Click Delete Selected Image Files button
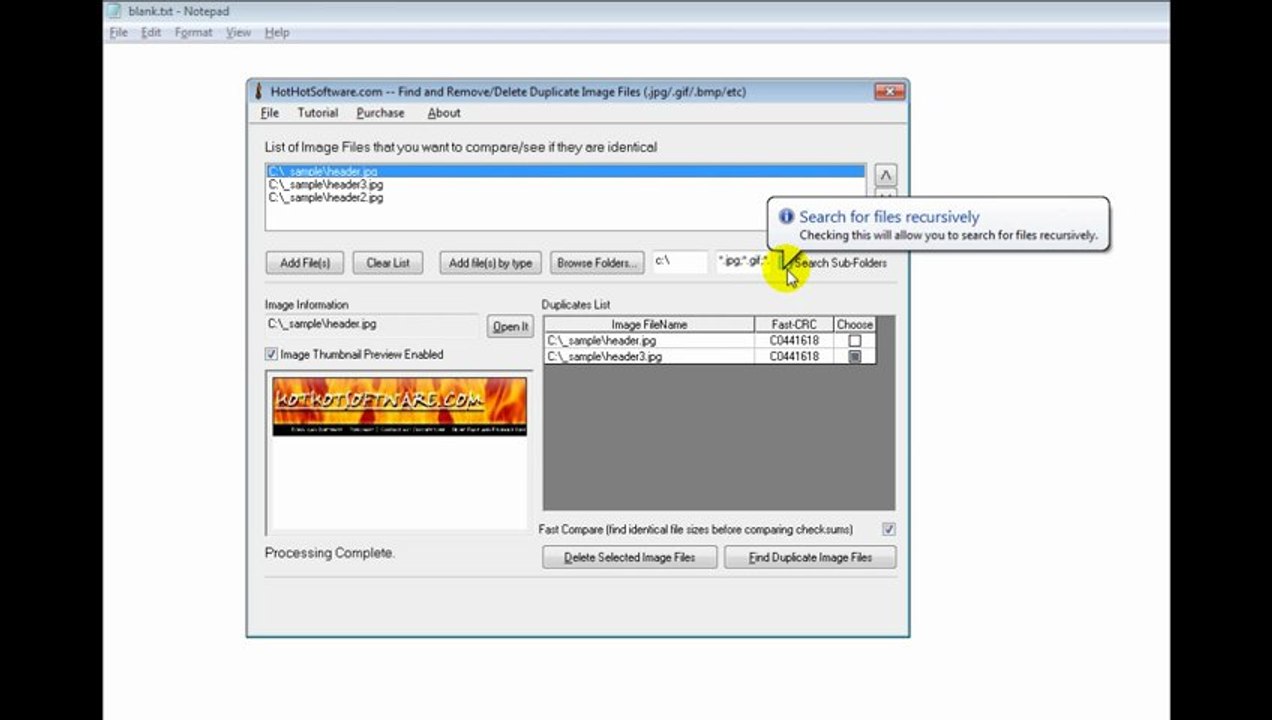This screenshot has width=1272, height=720. tap(629, 557)
